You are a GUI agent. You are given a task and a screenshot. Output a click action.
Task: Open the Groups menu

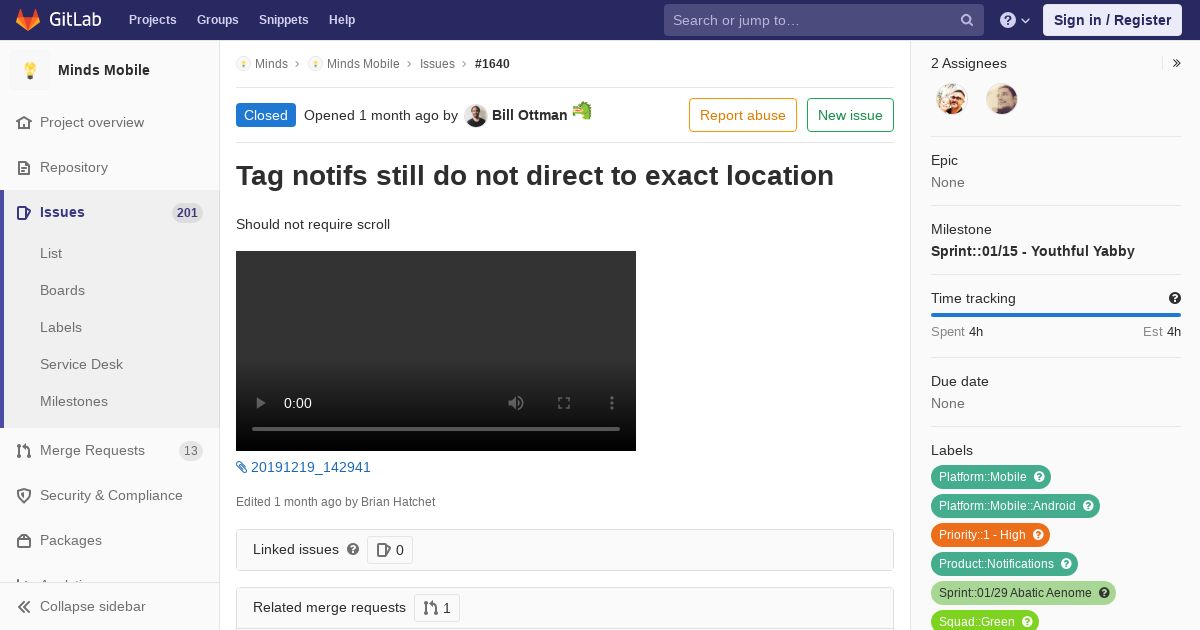pyautogui.click(x=217, y=20)
